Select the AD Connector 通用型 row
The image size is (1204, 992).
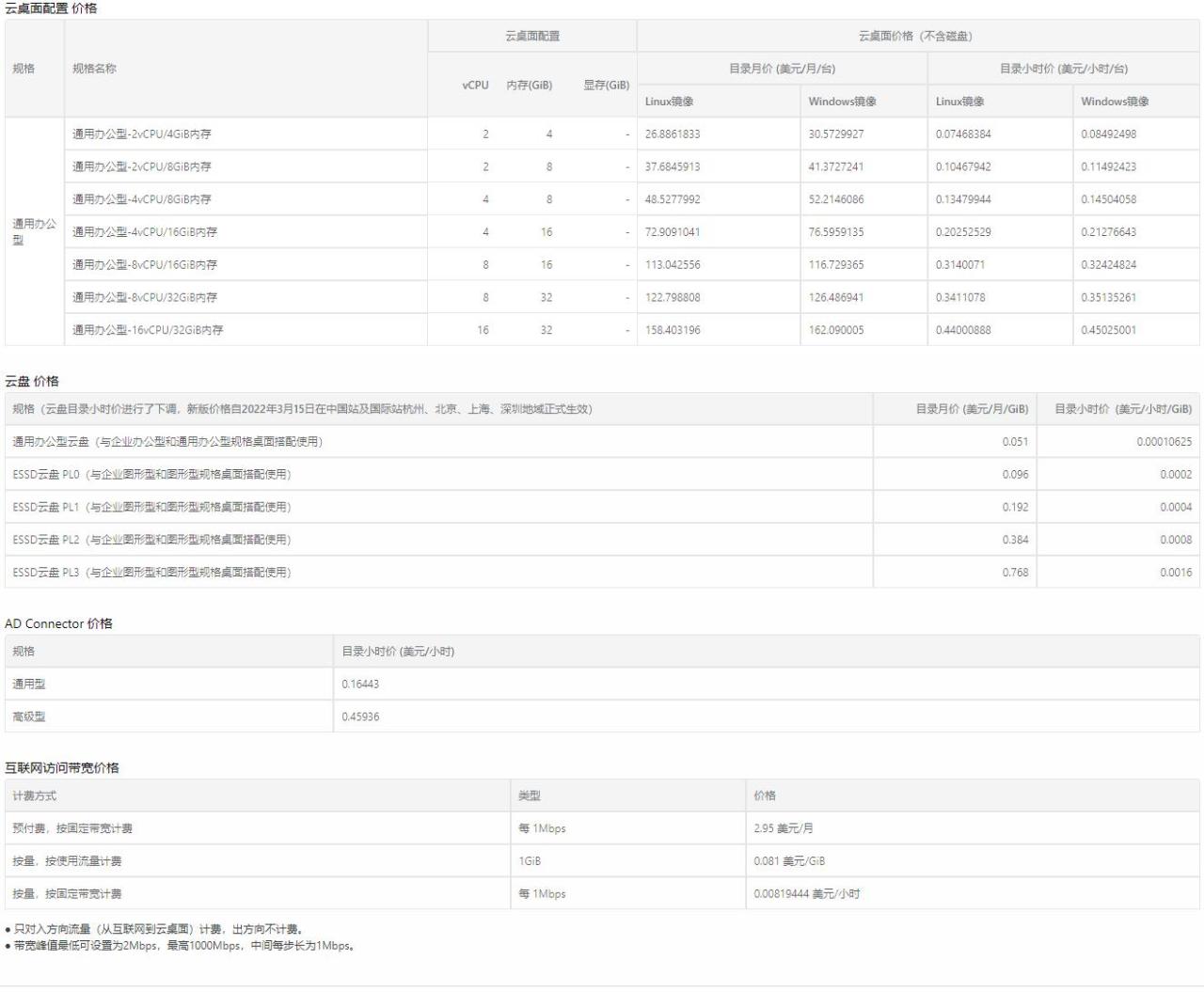[x=602, y=685]
